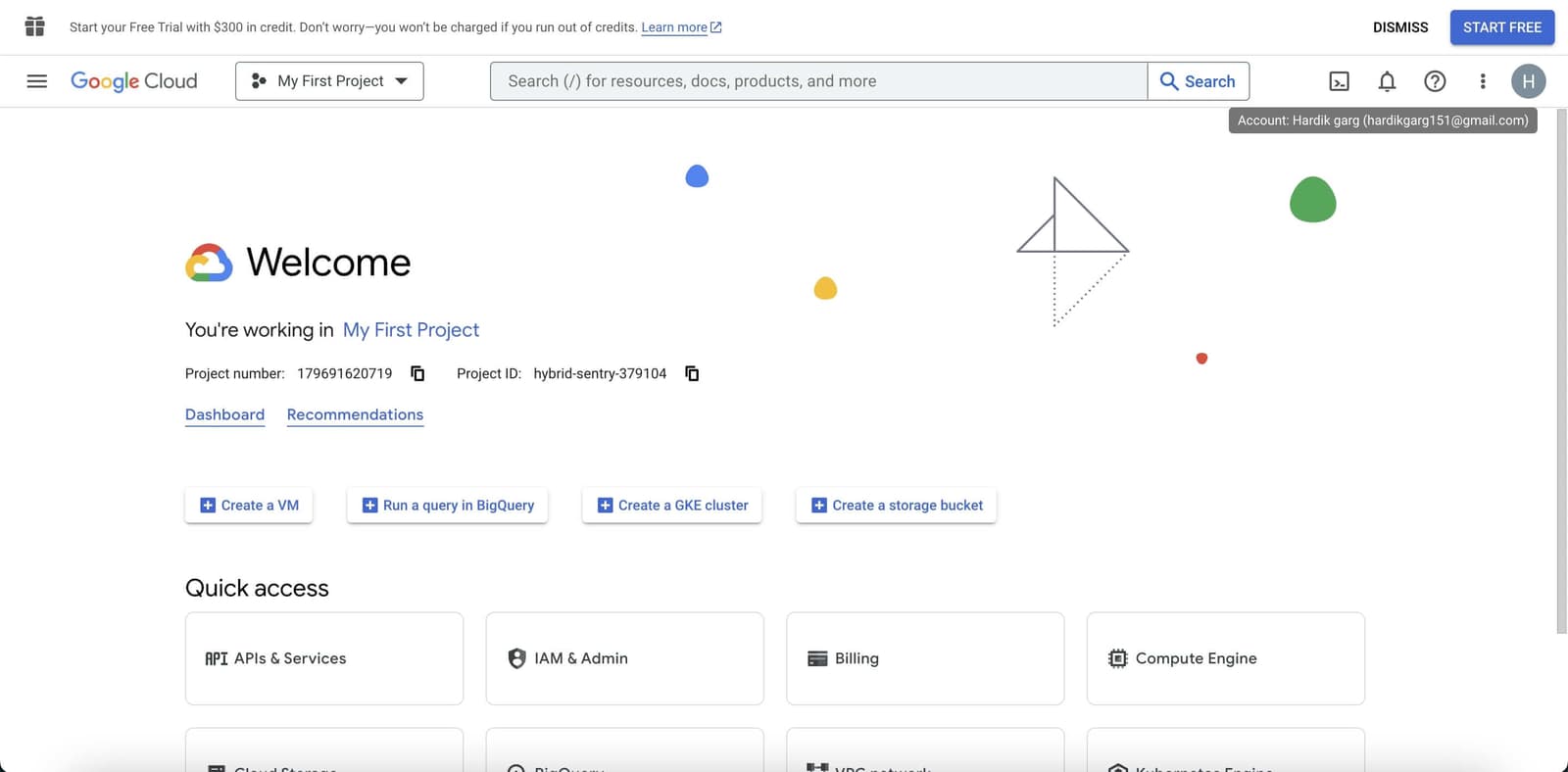The image size is (1568, 772).
Task: Dismiss the free trial banner
Action: click(x=1400, y=27)
